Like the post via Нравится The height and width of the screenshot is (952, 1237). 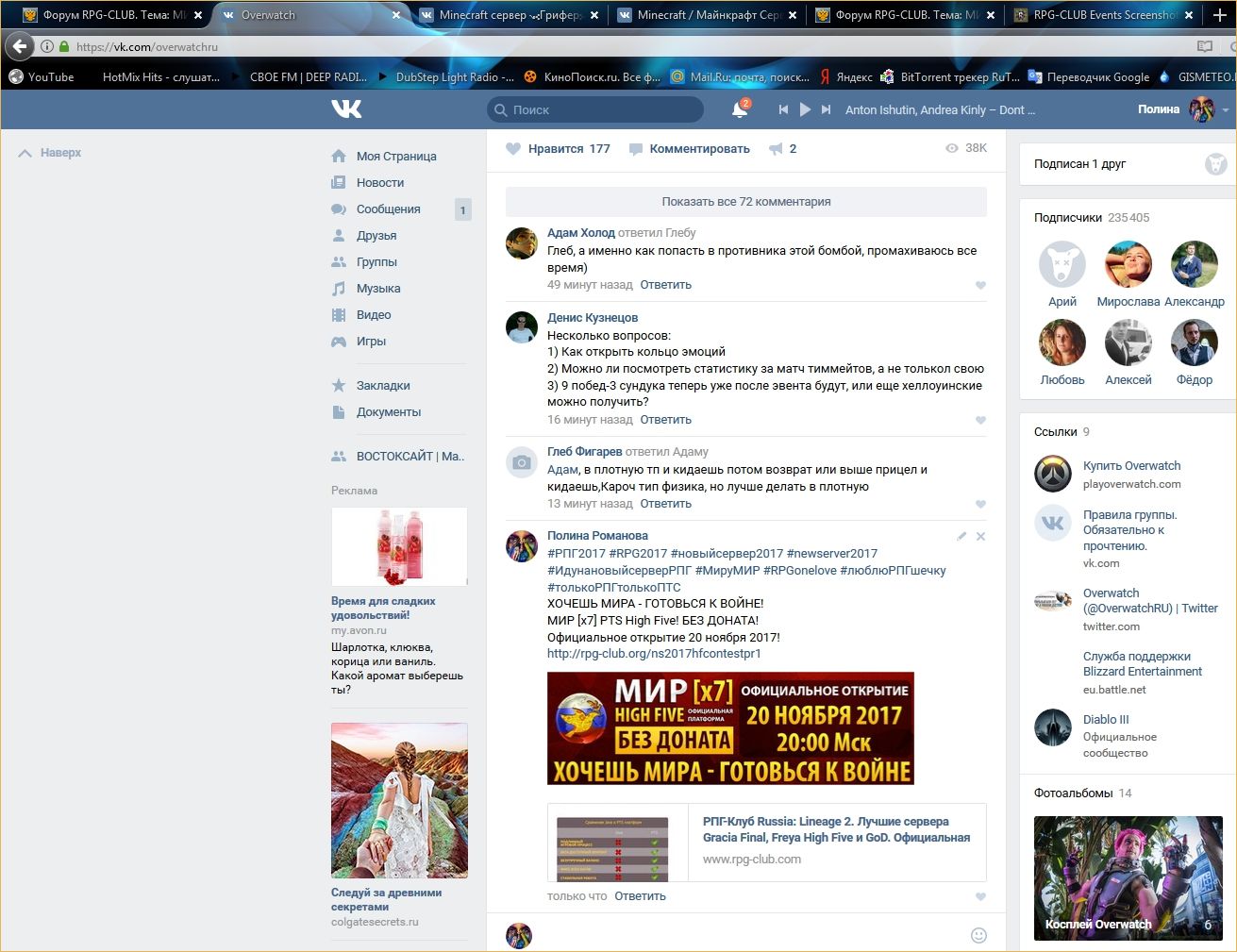[x=559, y=149]
